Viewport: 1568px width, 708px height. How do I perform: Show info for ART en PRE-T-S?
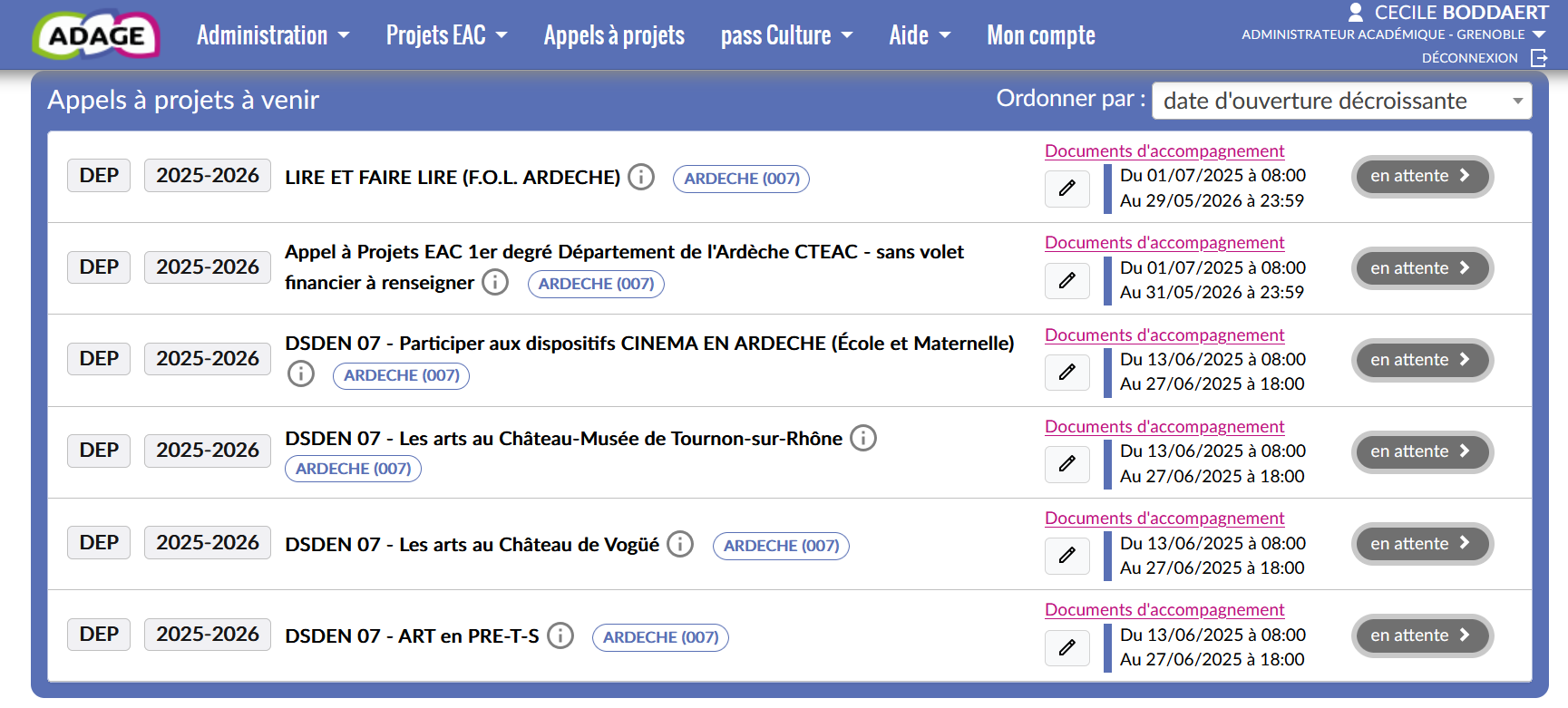[x=560, y=635]
